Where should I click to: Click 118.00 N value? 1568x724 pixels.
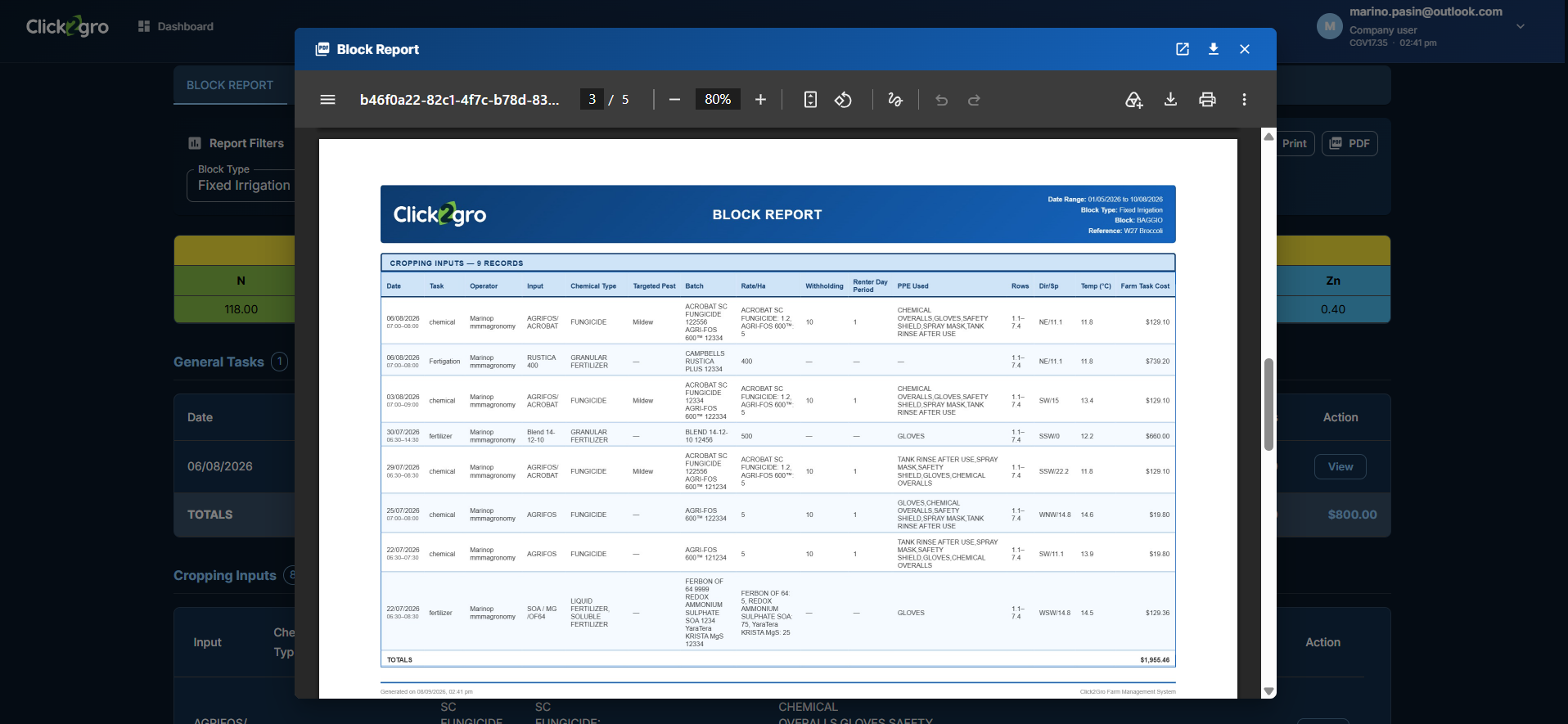pyautogui.click(x=241, y=309)
